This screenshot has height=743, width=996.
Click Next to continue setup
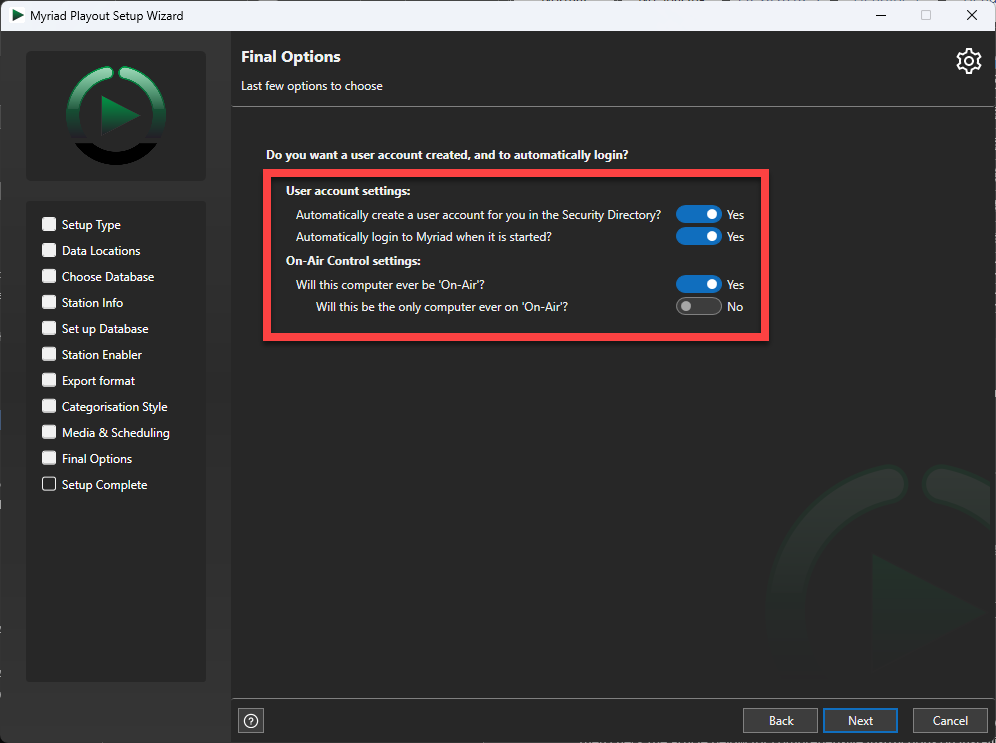click(x=860, y=721)
